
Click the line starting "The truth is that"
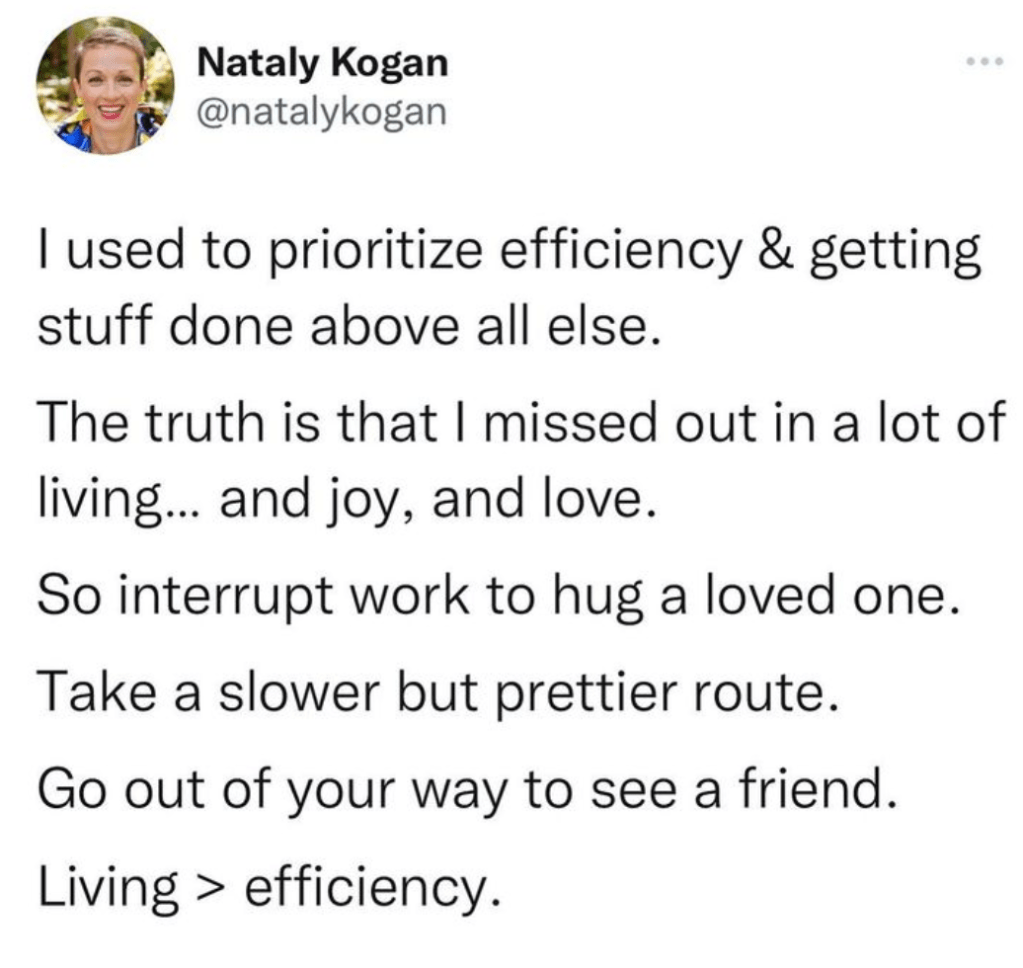tap(519, 422)
